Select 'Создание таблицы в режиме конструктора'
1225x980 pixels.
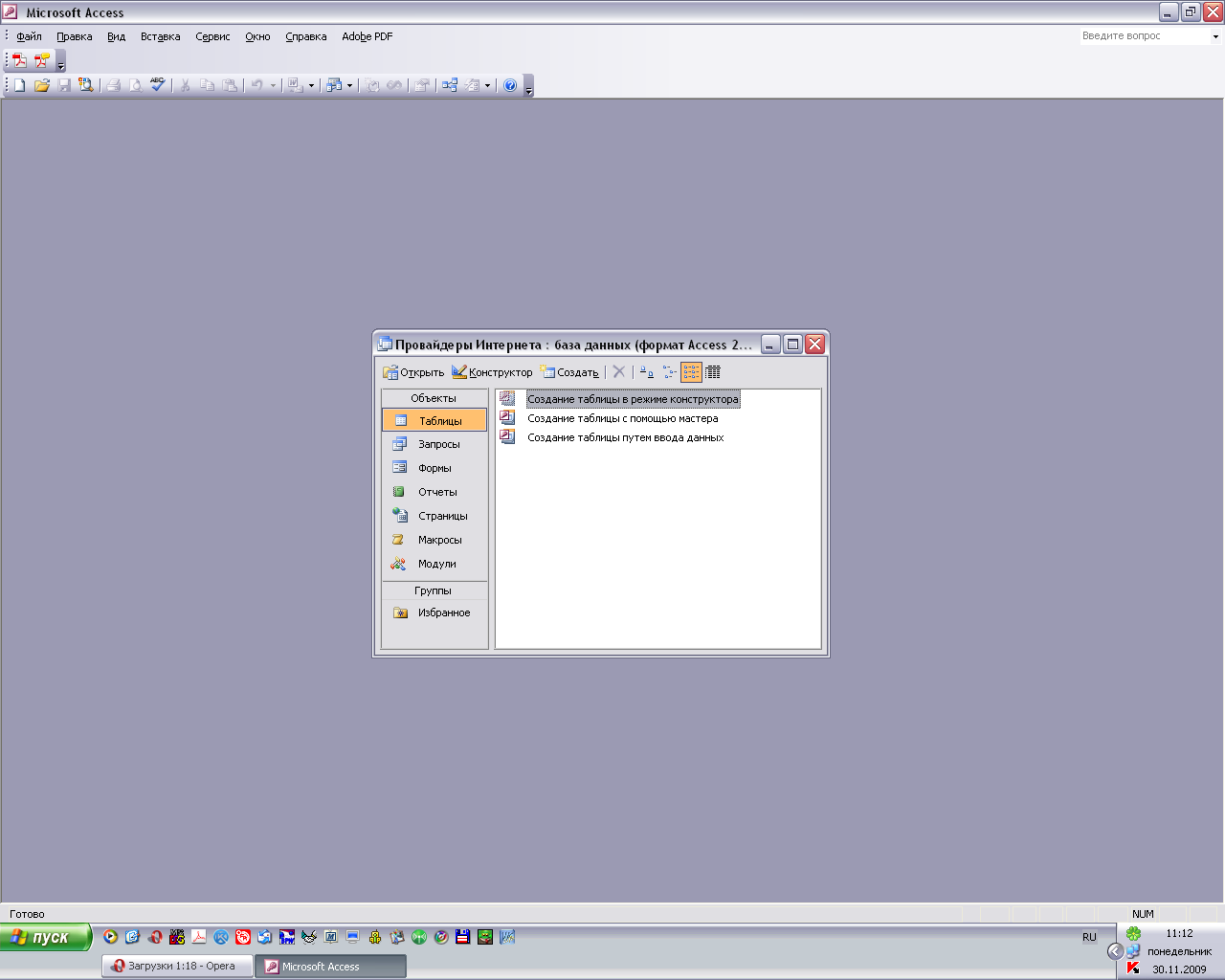tap(633, 399)
